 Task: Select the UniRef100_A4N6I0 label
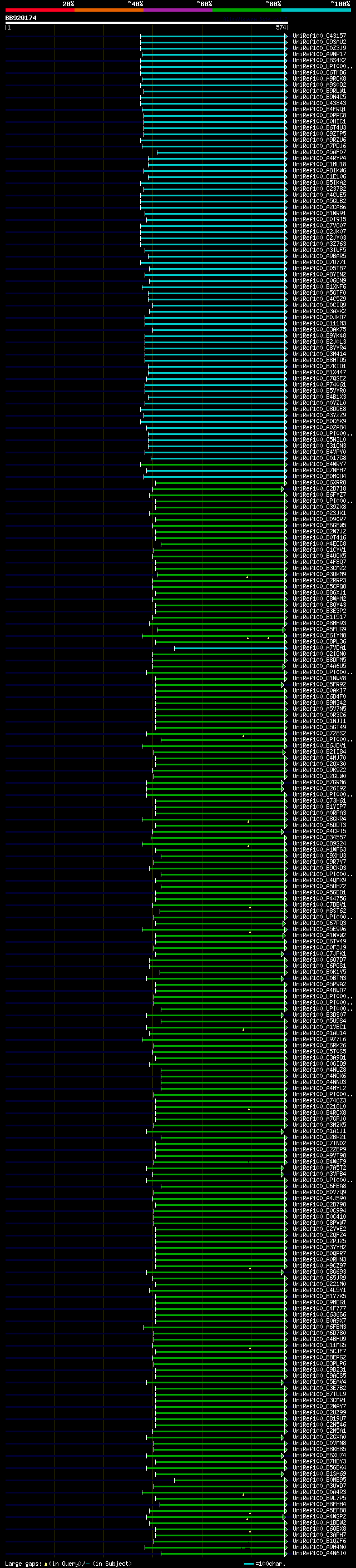tap(319, 1553)
